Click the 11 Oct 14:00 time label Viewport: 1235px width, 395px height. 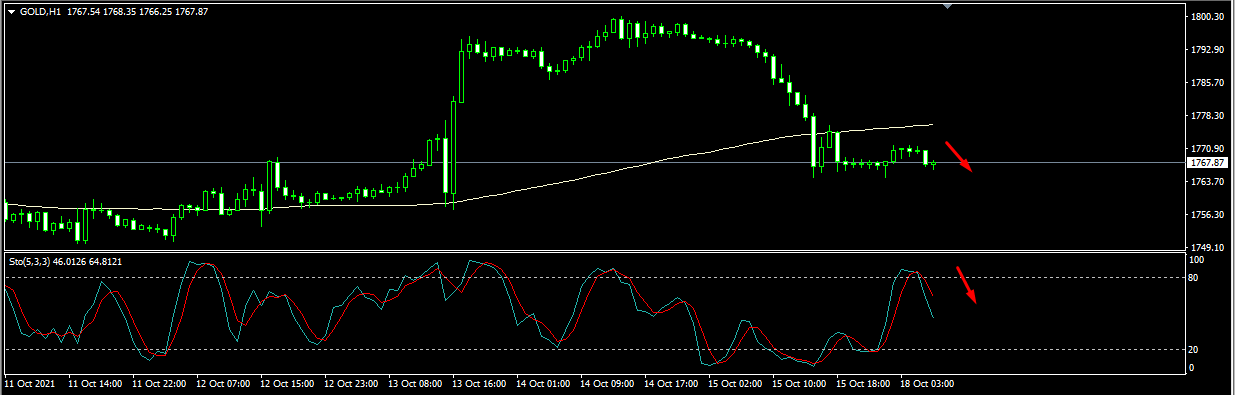click(96, 383)
